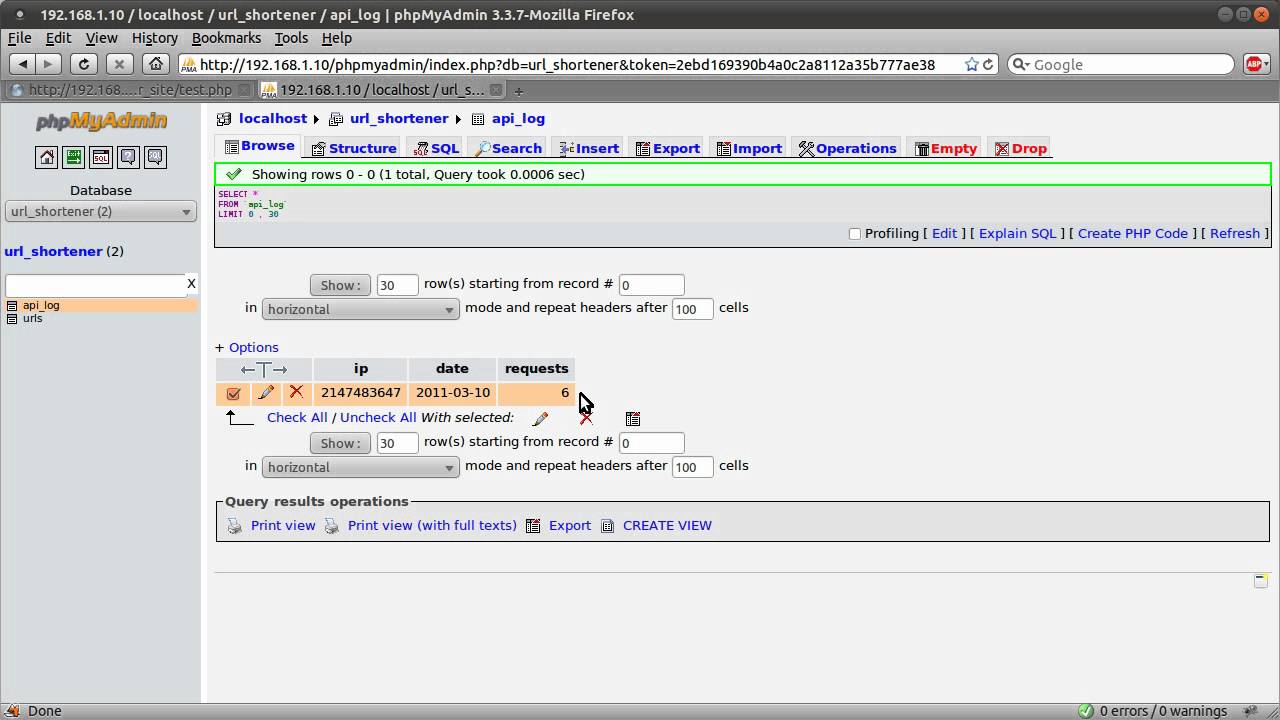Image resolution: width=1280 pixels, height=720 pixels.
Task: Click the Check All link
Action: click(x=297, y=418)
